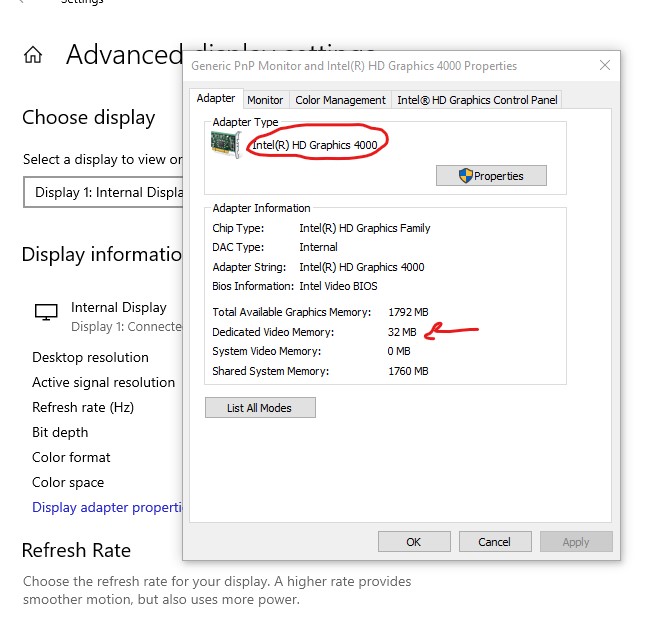Click the 32 MB dedicated video memory value

[x=402, y=332]
